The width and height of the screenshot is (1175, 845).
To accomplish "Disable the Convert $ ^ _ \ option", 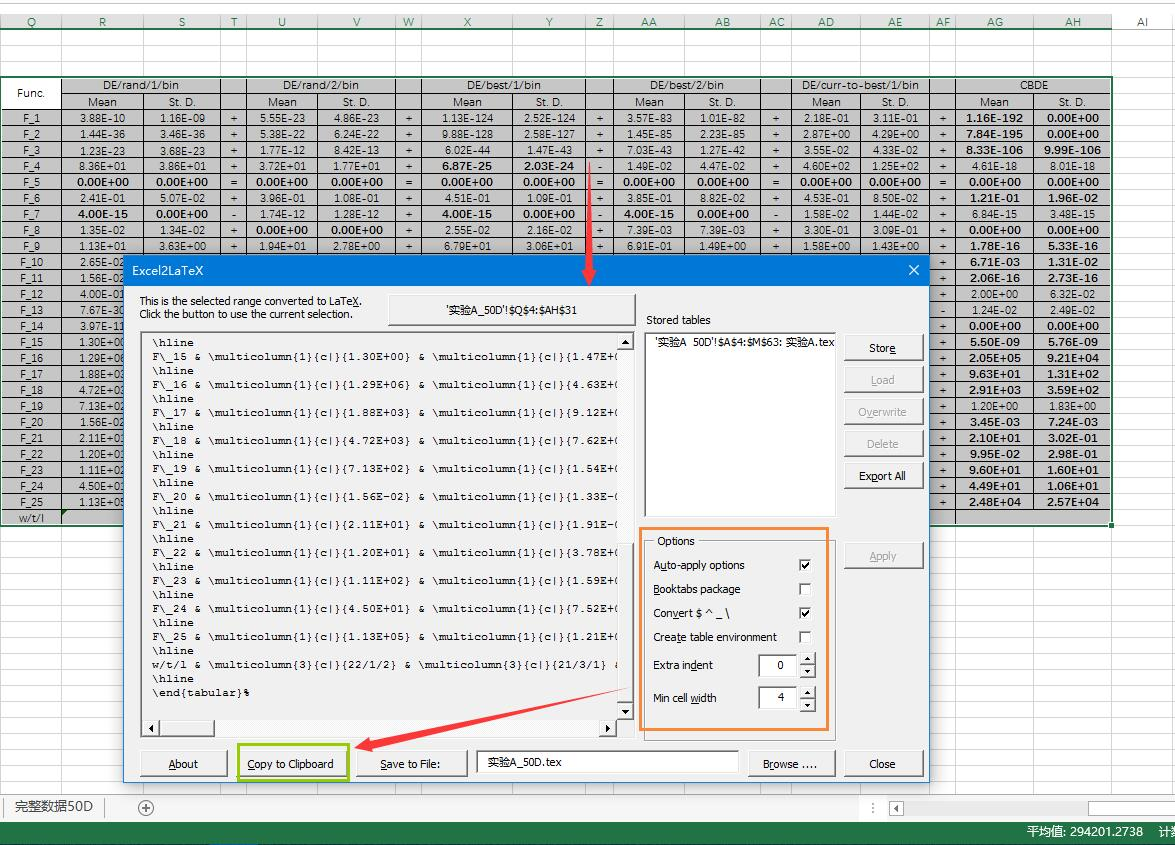I will click(805, 613).
